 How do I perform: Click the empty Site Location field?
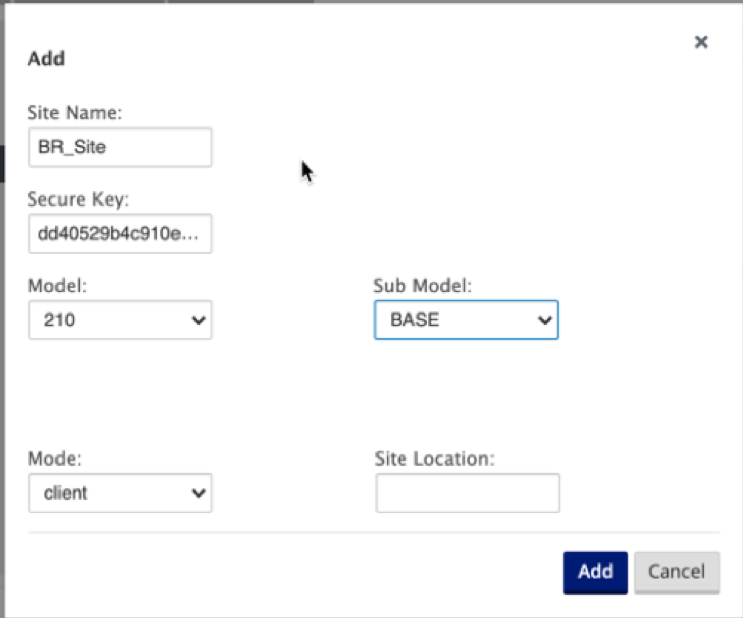(468, 493)
